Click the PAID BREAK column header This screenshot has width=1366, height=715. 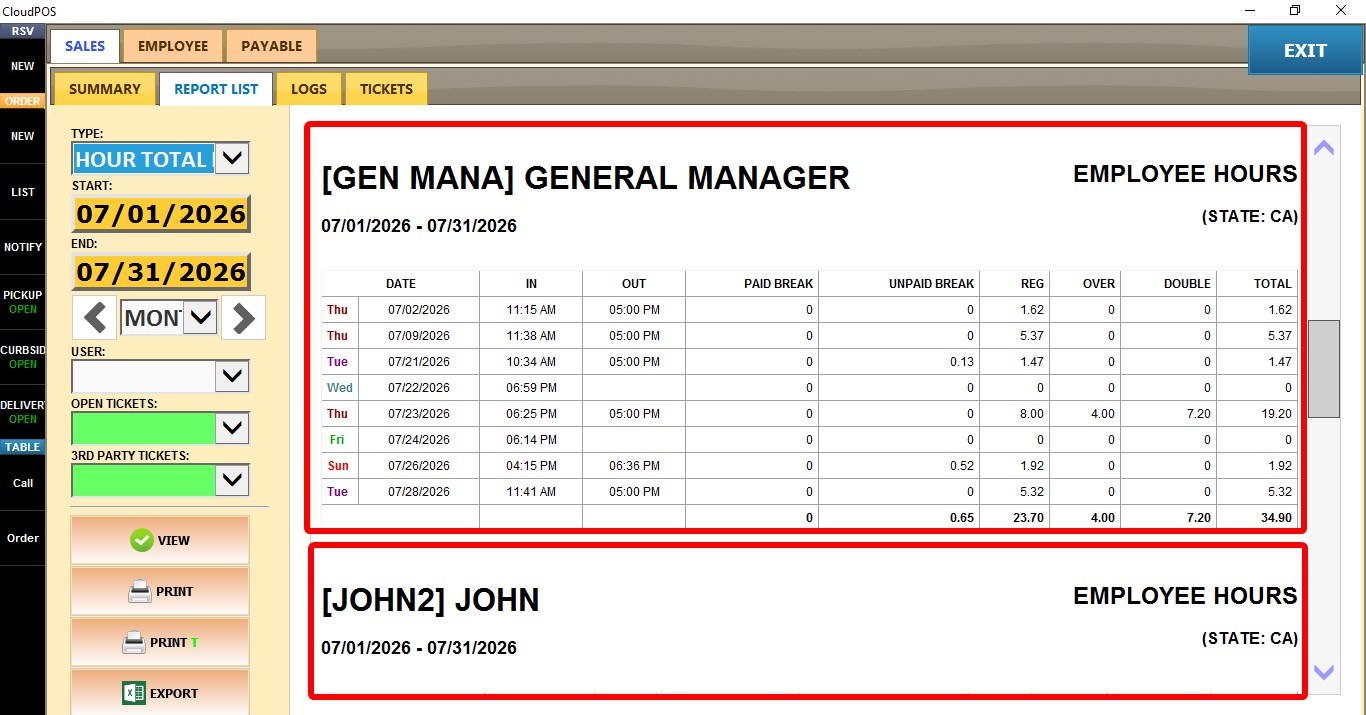pyautogui.click(x=752, y=284)
